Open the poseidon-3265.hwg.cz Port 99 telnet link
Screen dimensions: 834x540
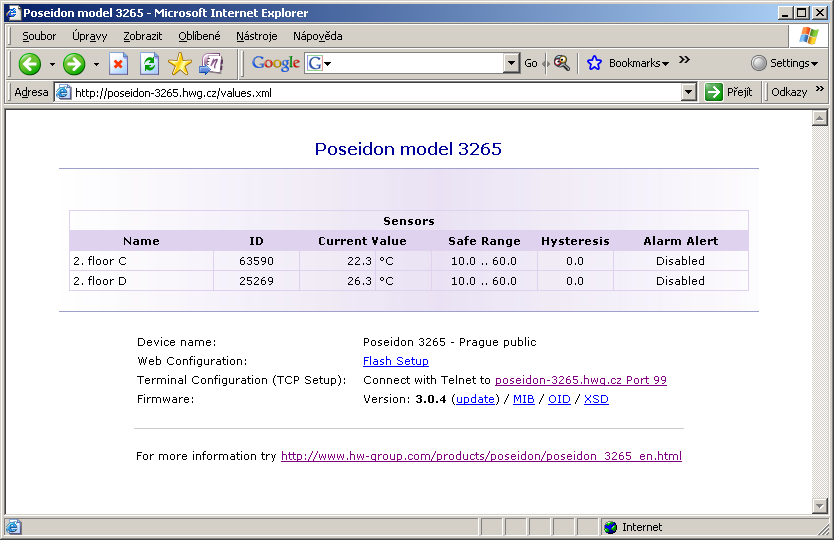(x=581, y=380)
